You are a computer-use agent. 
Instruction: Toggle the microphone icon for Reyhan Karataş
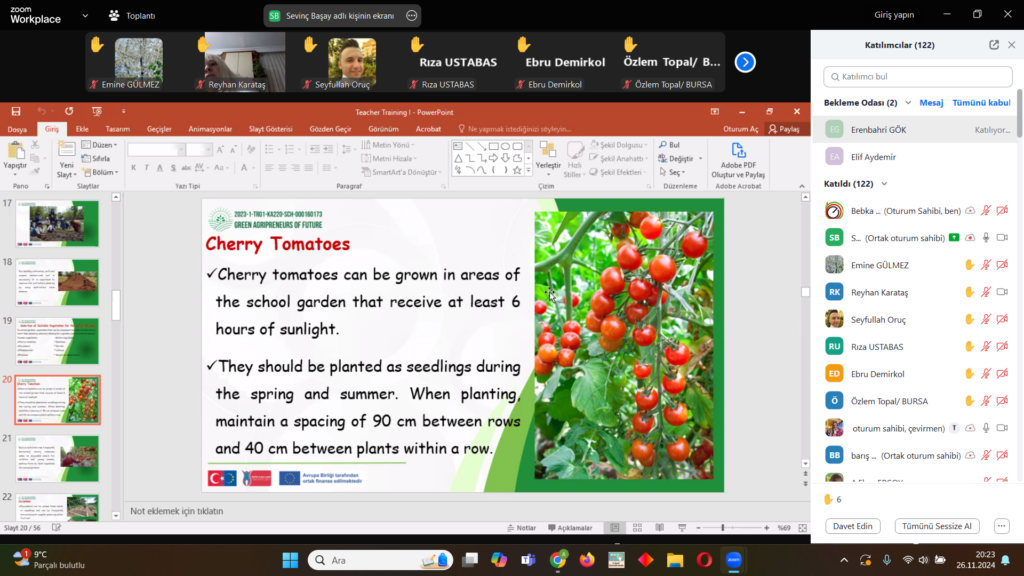click(985, 292)
